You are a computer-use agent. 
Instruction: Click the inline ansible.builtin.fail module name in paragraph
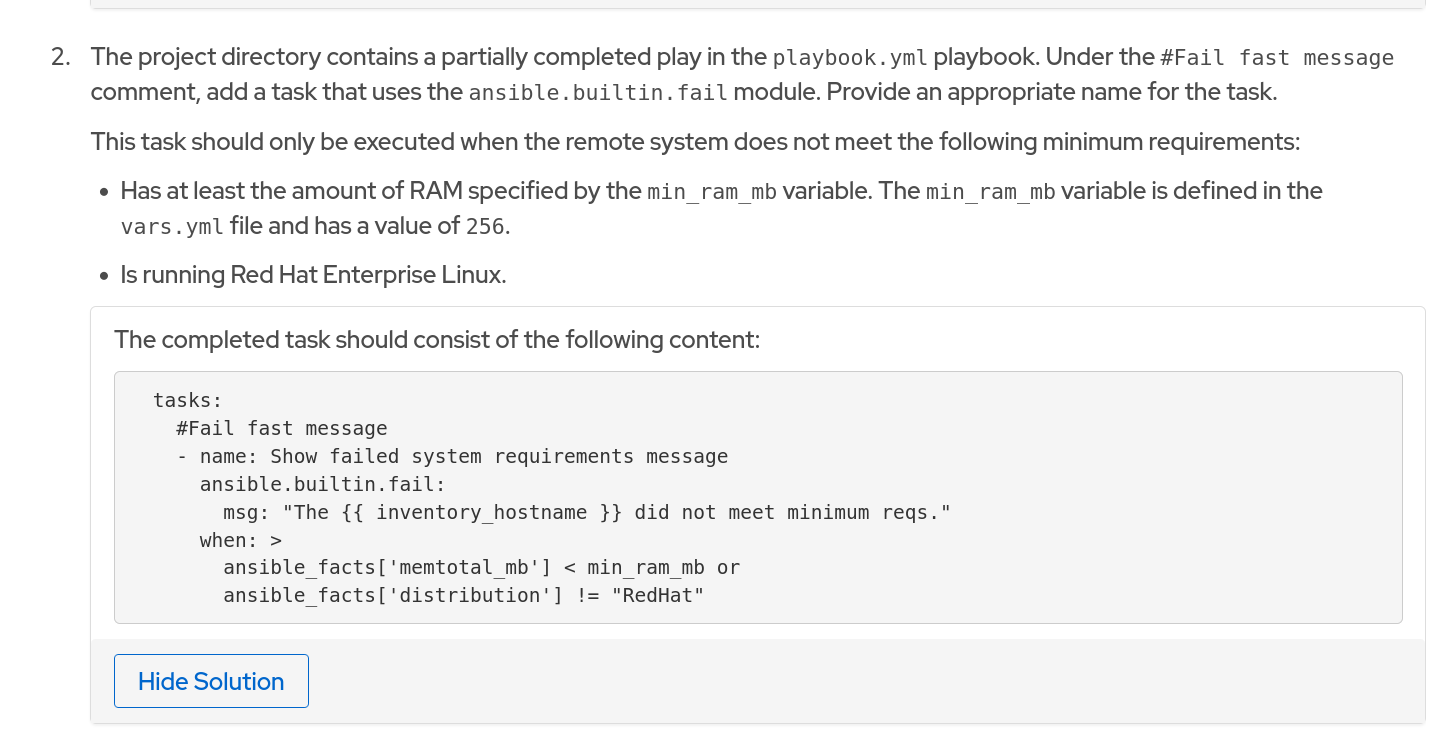point(600,94)
